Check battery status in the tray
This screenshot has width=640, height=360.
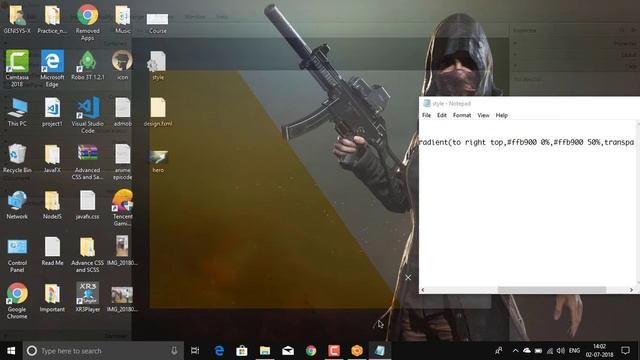pyautogui.click(x=538, y=351)
